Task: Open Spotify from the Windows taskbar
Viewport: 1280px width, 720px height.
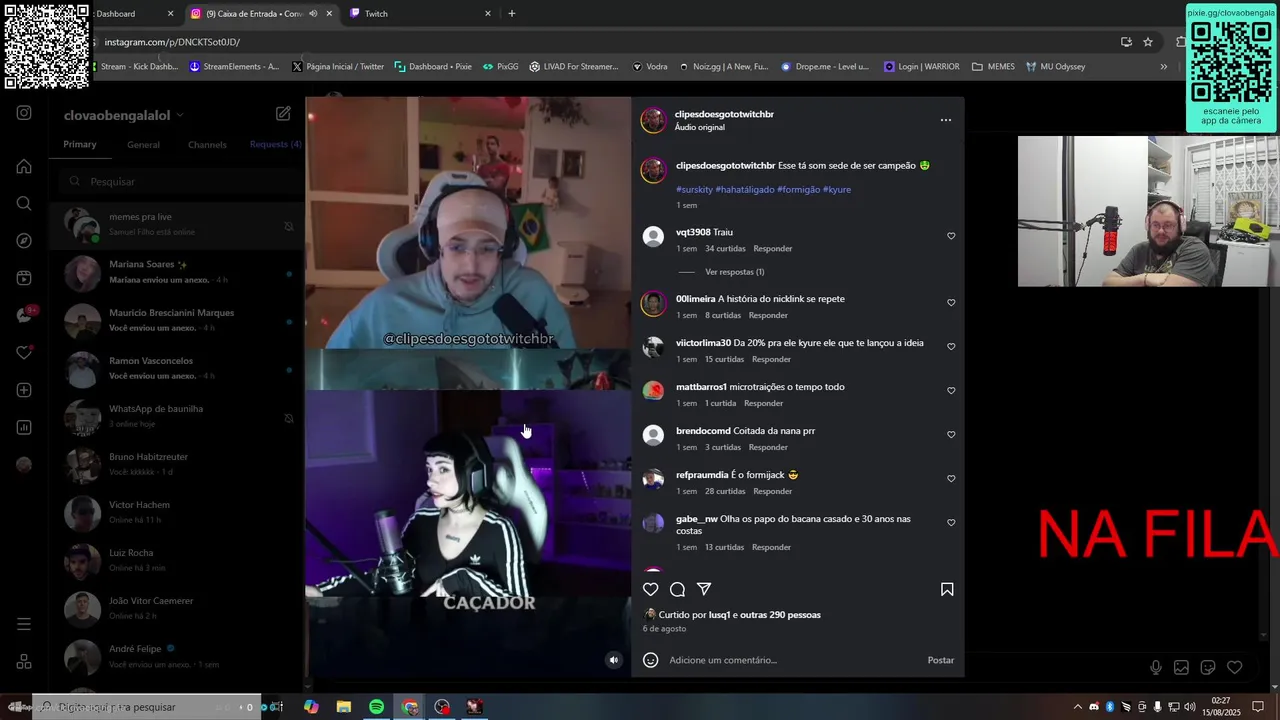Action: (x=376, y=707)
